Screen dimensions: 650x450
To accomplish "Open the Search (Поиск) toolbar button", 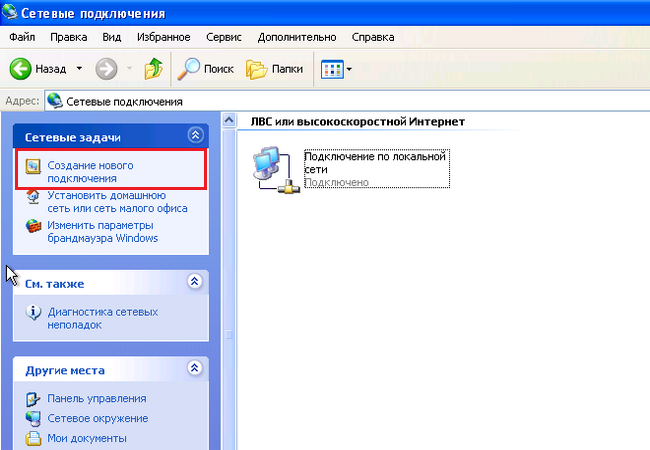I will pos(205,69).
